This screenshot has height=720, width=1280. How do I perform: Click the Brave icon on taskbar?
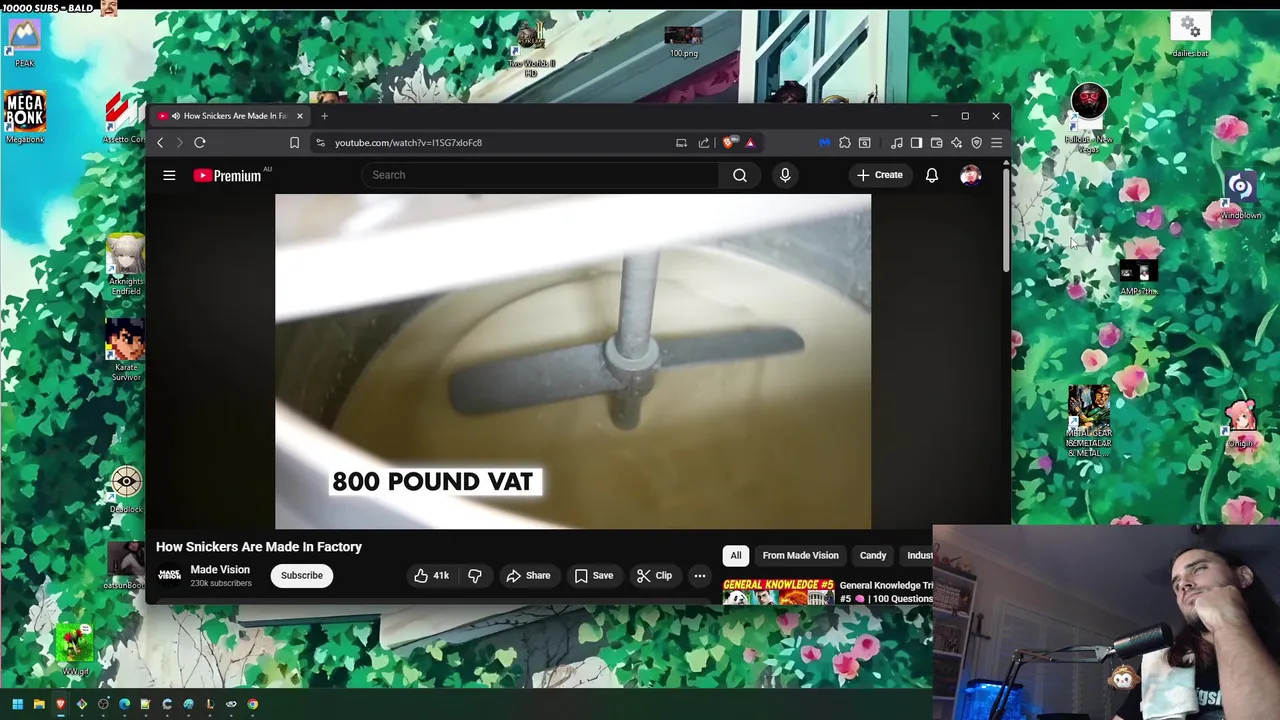click(61, 704)
